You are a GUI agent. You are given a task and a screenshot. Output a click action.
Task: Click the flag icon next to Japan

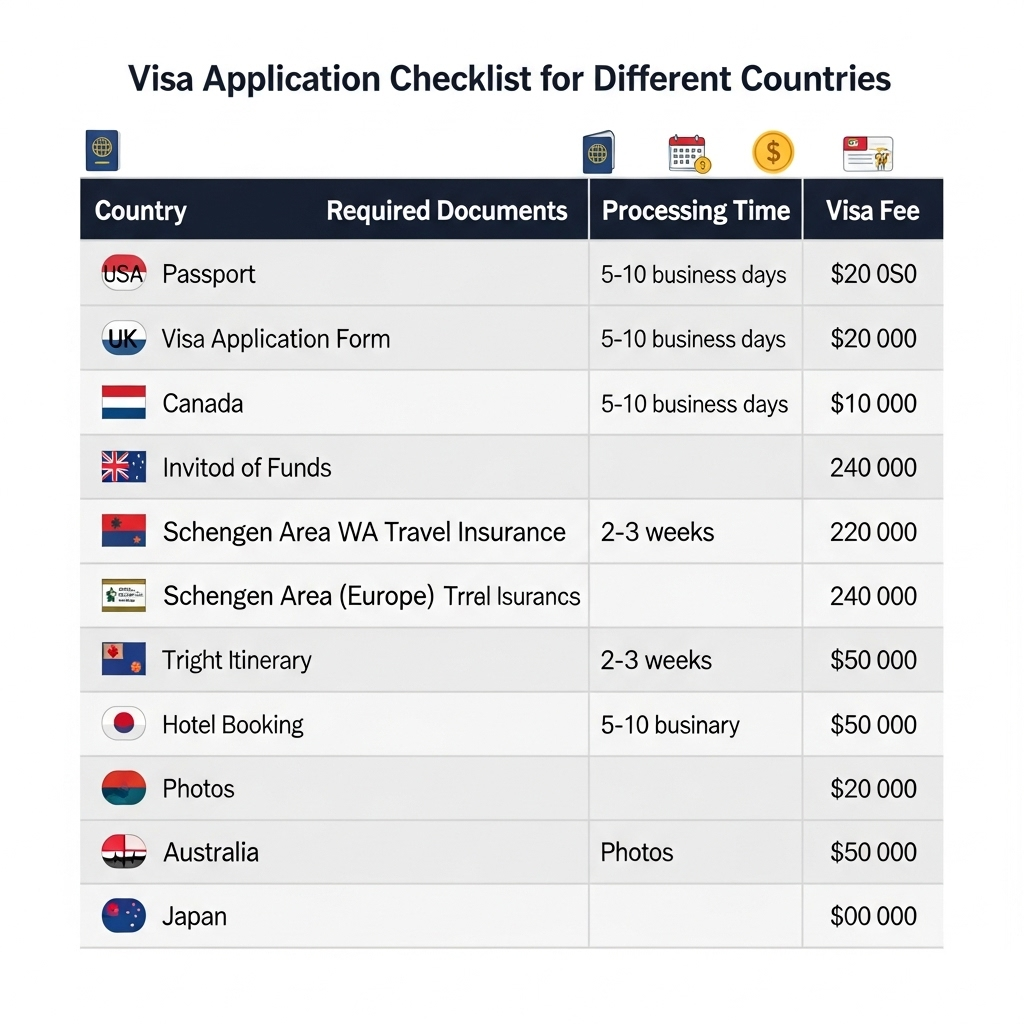(x=124, y=916)
